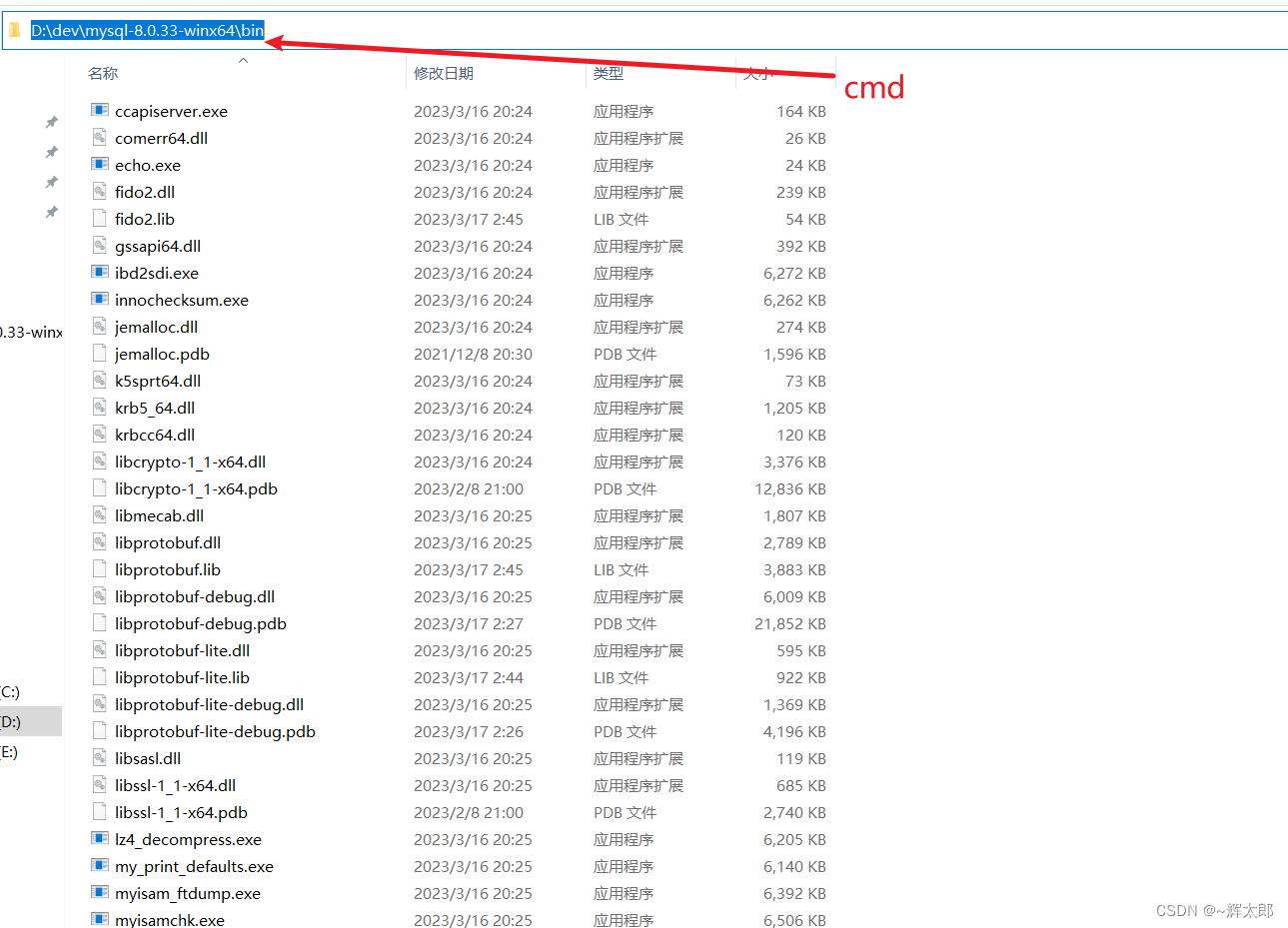
Task: Select the file libcrypto-1_1-x64.pdb
Action: pos(196,488)
